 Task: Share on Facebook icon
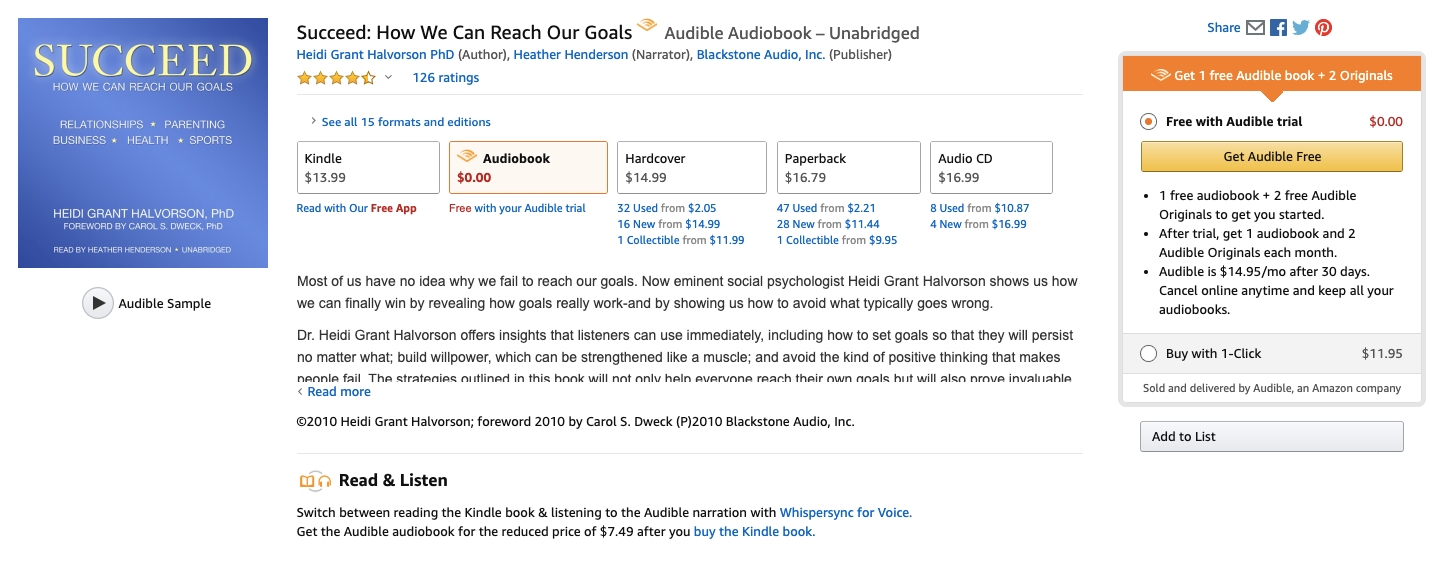(x=1278, y=28)
